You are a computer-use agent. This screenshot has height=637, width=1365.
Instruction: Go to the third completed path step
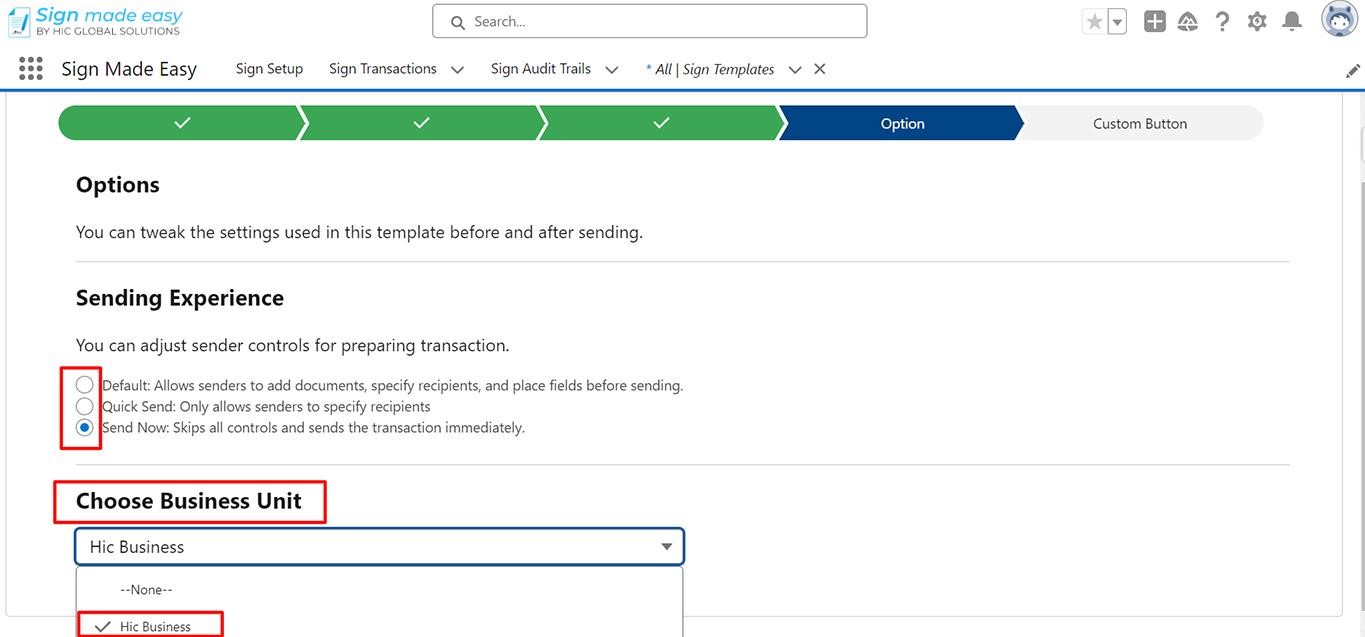(x=661, y=123)
